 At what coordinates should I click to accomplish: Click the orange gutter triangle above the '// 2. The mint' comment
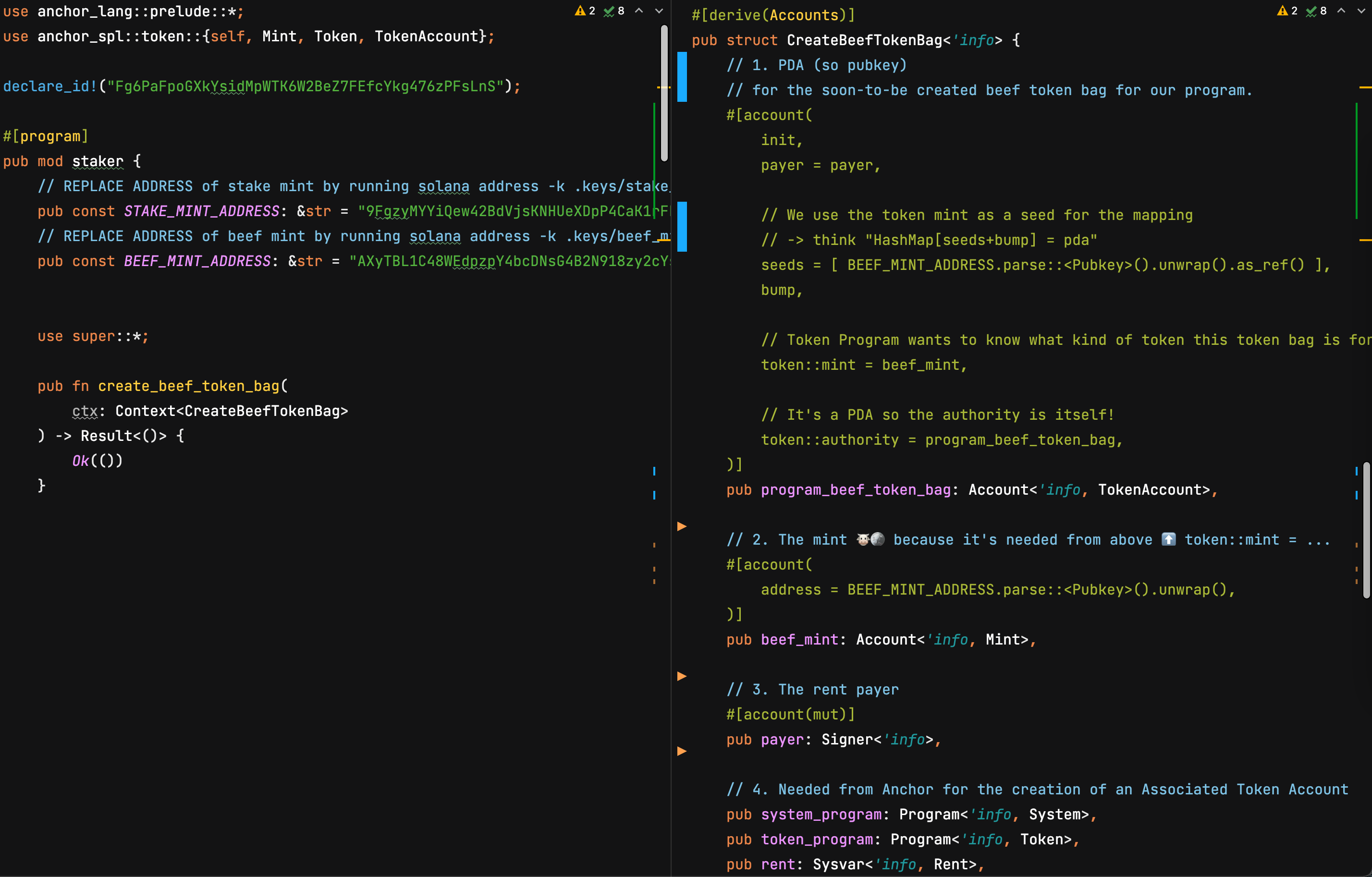682,526
